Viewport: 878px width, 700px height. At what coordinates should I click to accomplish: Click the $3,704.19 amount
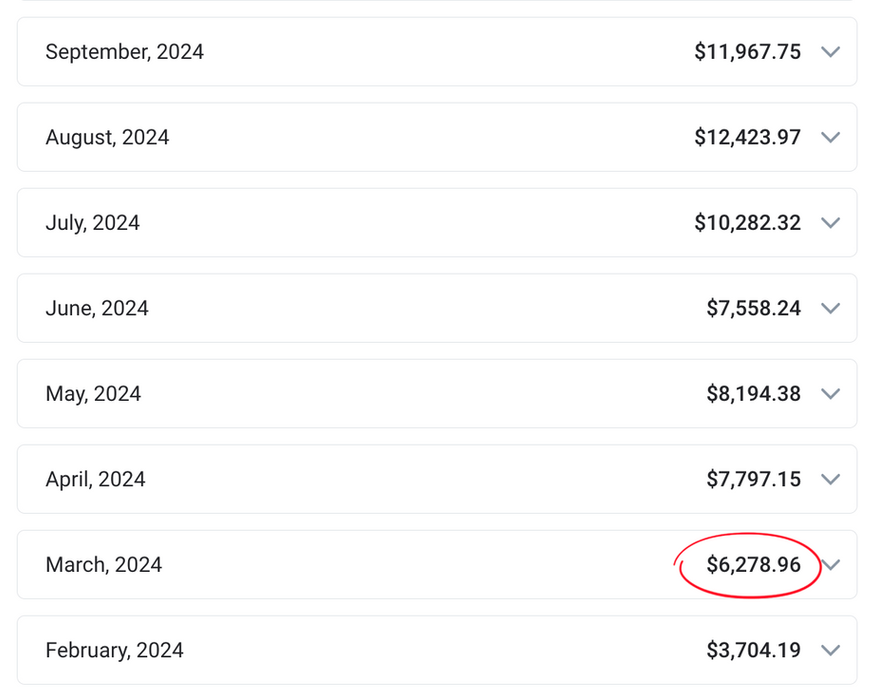(x=753, y=651)
